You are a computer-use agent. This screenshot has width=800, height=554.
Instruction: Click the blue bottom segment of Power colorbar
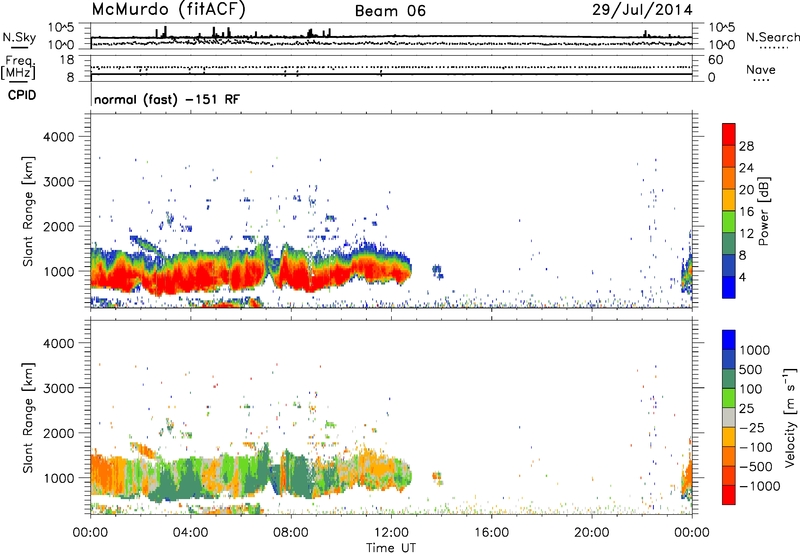pos(729,287)
